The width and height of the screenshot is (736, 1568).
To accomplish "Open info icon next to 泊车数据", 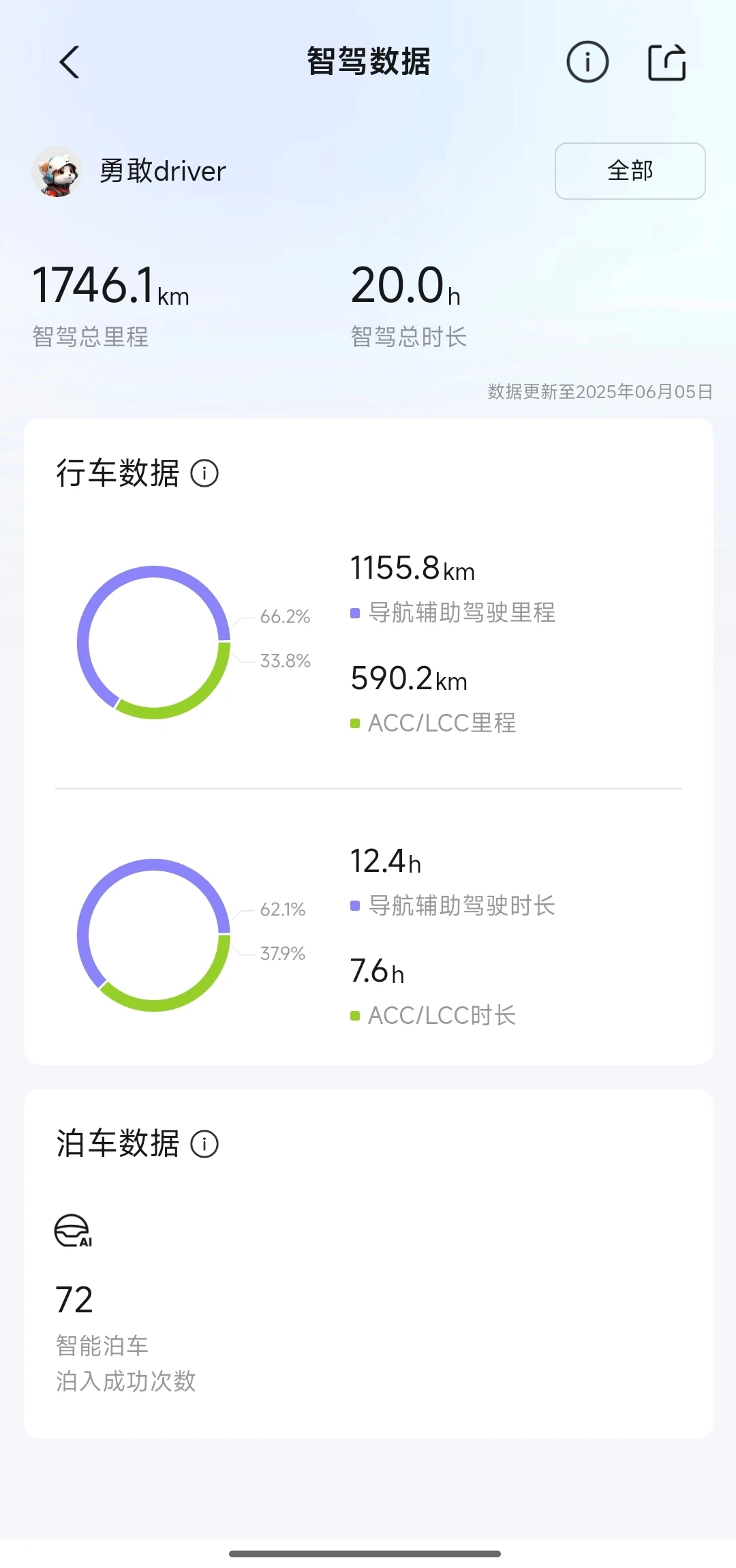I will 204,1144.
